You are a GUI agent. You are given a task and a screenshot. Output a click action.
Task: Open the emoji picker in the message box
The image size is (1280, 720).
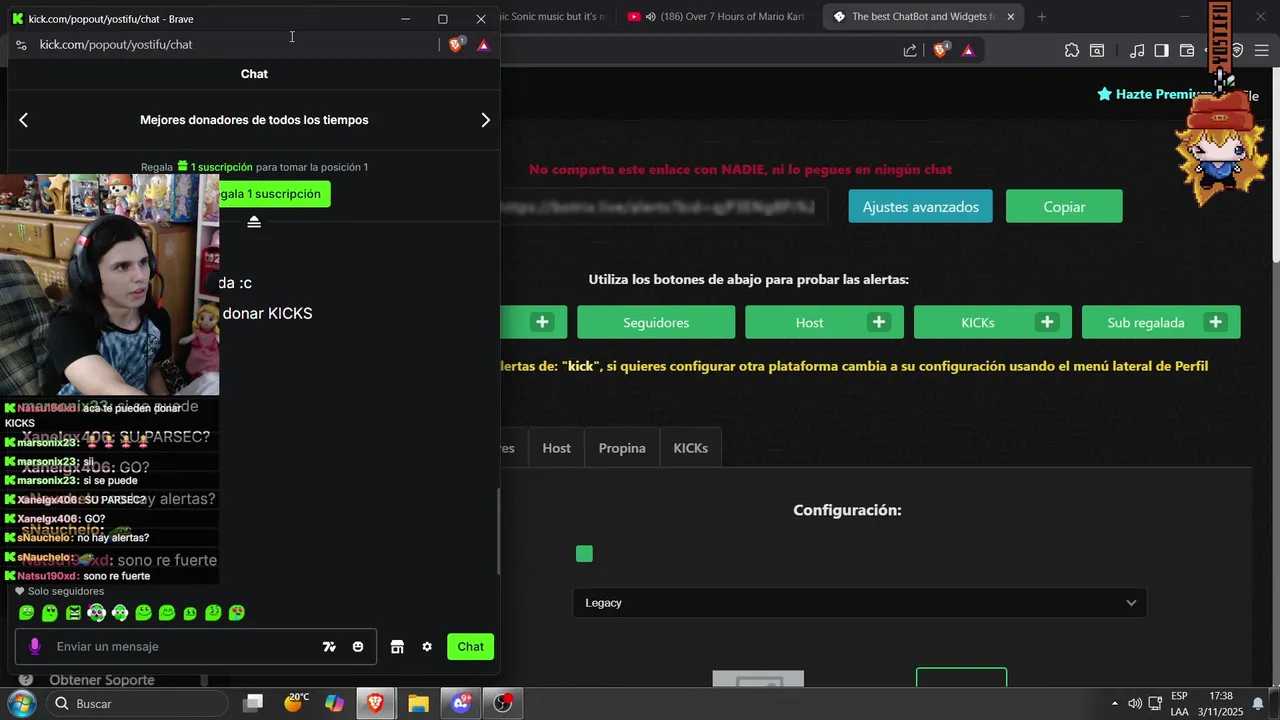(x=358, y=647)
